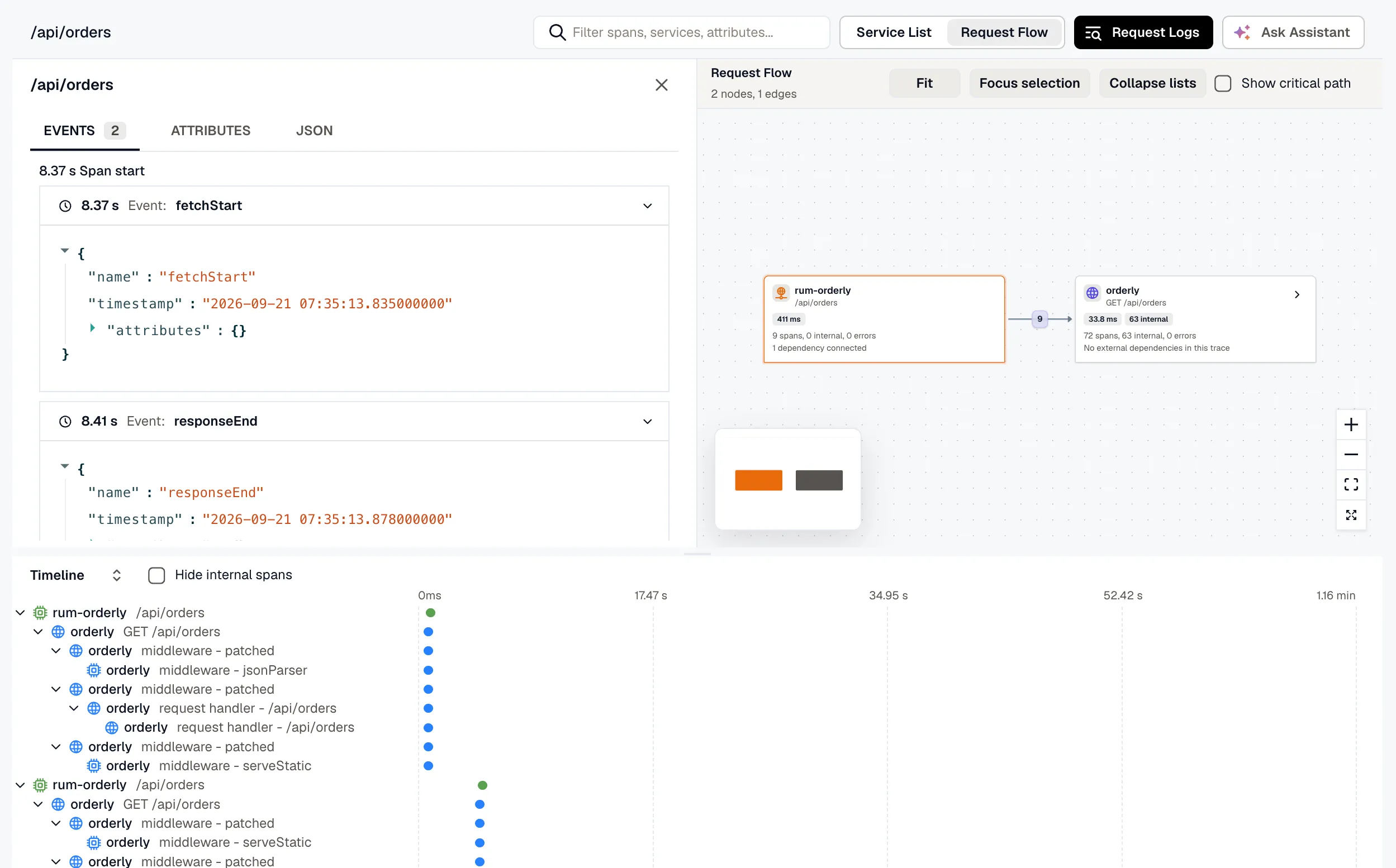Click the orange rectangle in the minimap
This screenshot has height=868, width=1396.
[758, 480]
